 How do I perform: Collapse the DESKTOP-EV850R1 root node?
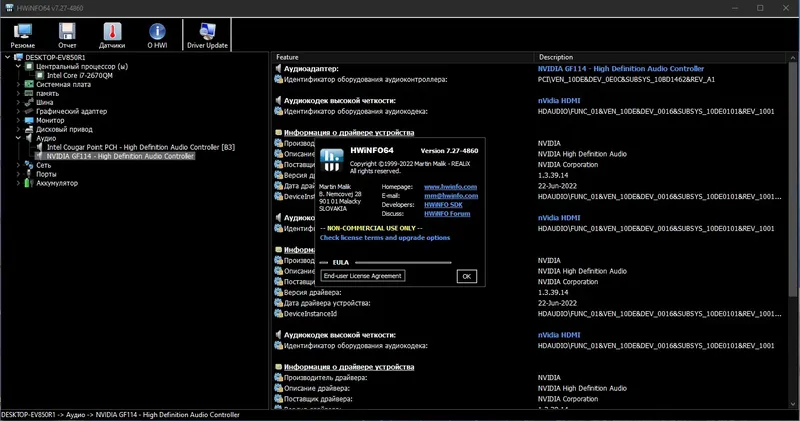(7, 57)
